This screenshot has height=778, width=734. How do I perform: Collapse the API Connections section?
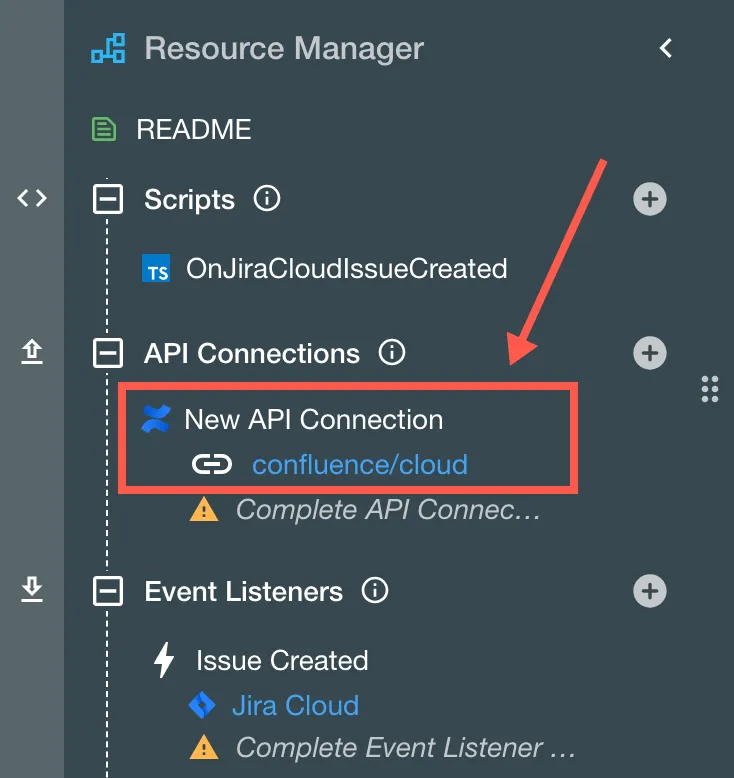coord(108,353)
